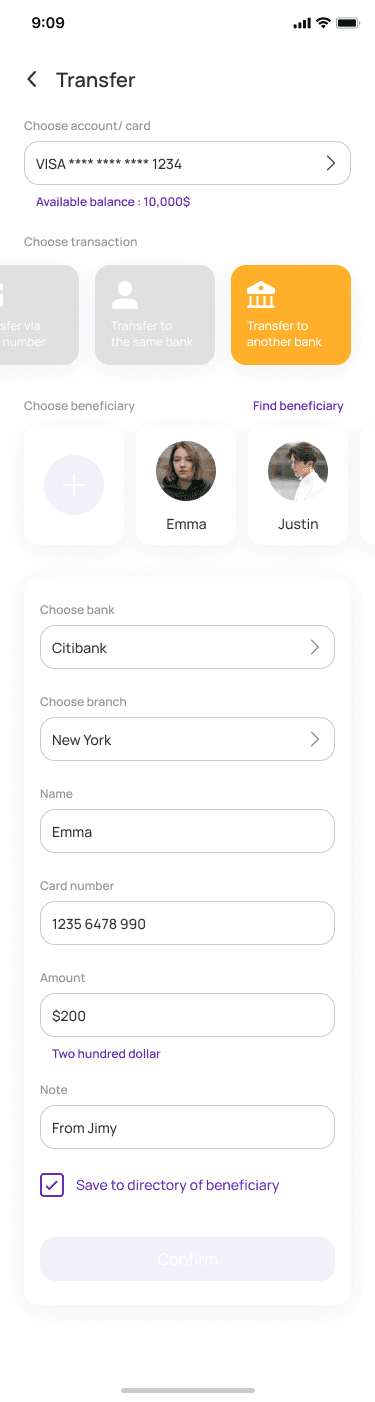Select the bank building icon tile
This screenshot has height=1402, width=375.
(x=261, y=295)
